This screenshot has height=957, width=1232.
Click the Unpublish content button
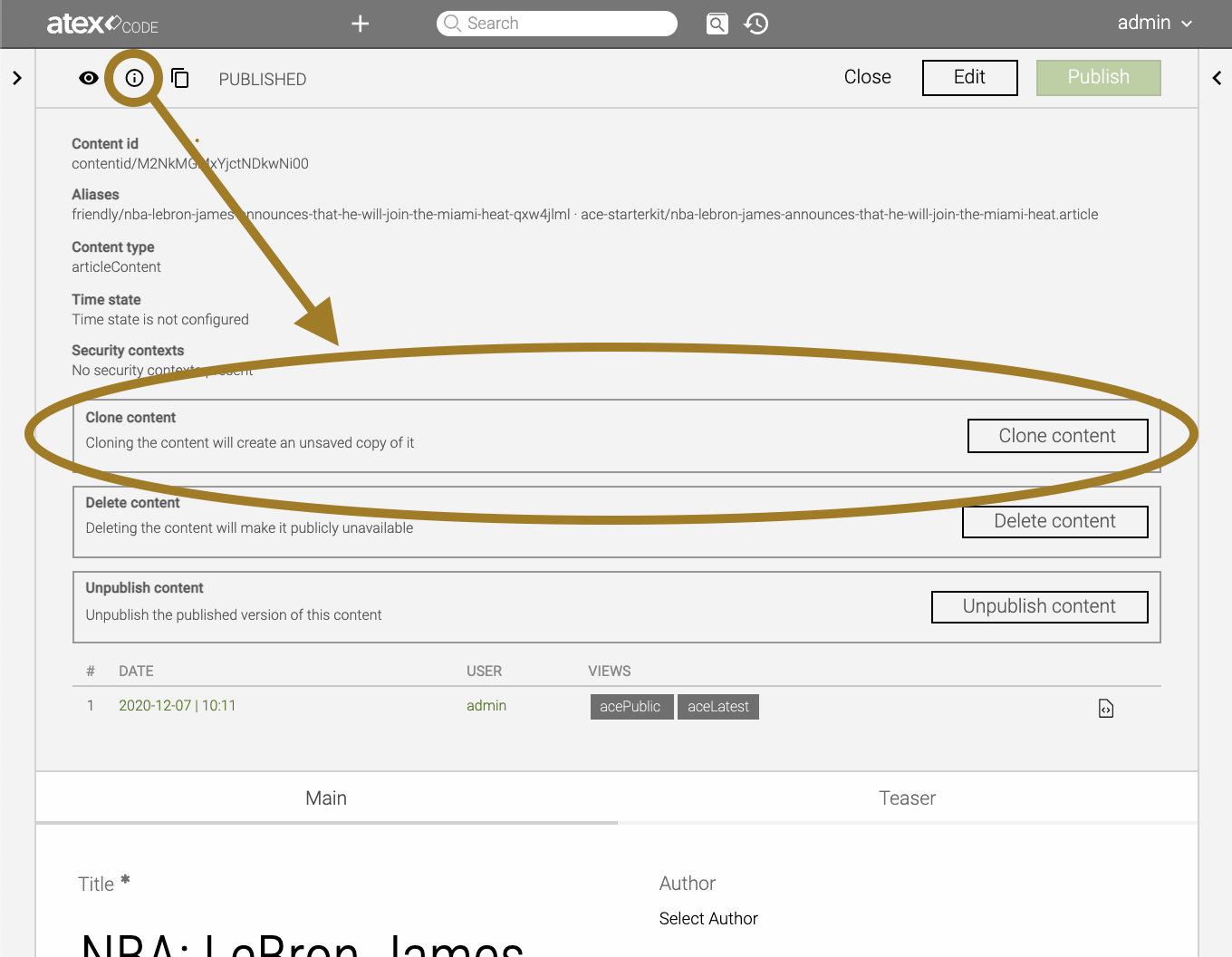(1039, 606)
